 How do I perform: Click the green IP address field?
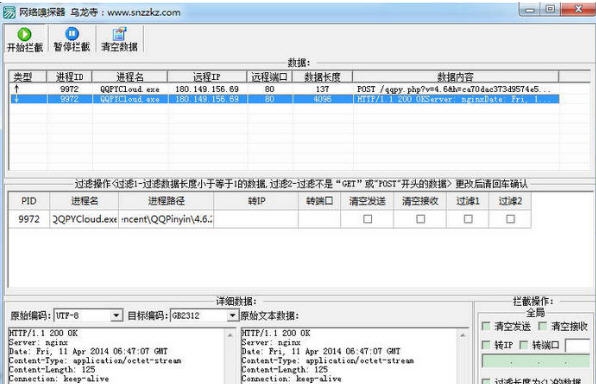[536, 361]
